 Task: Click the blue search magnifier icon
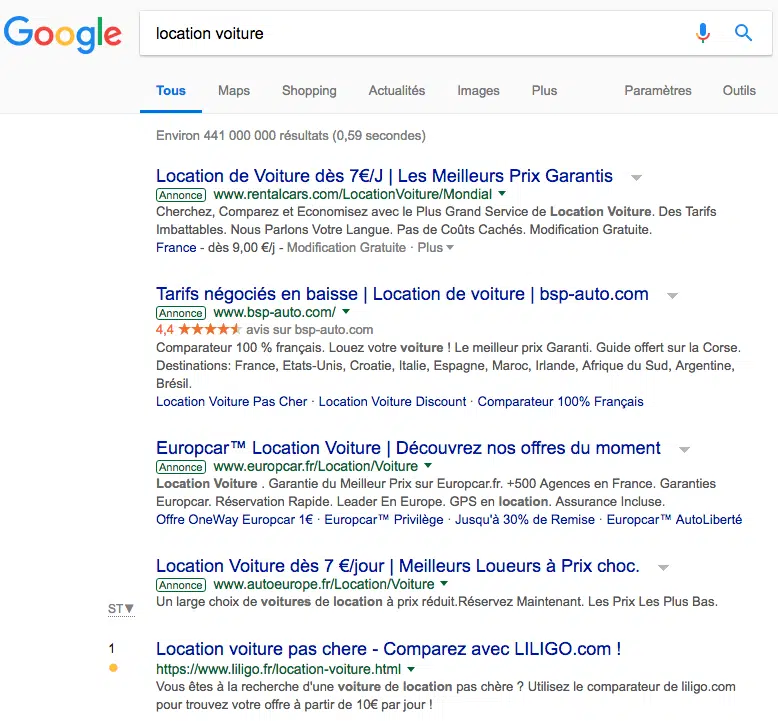(743, 33)
